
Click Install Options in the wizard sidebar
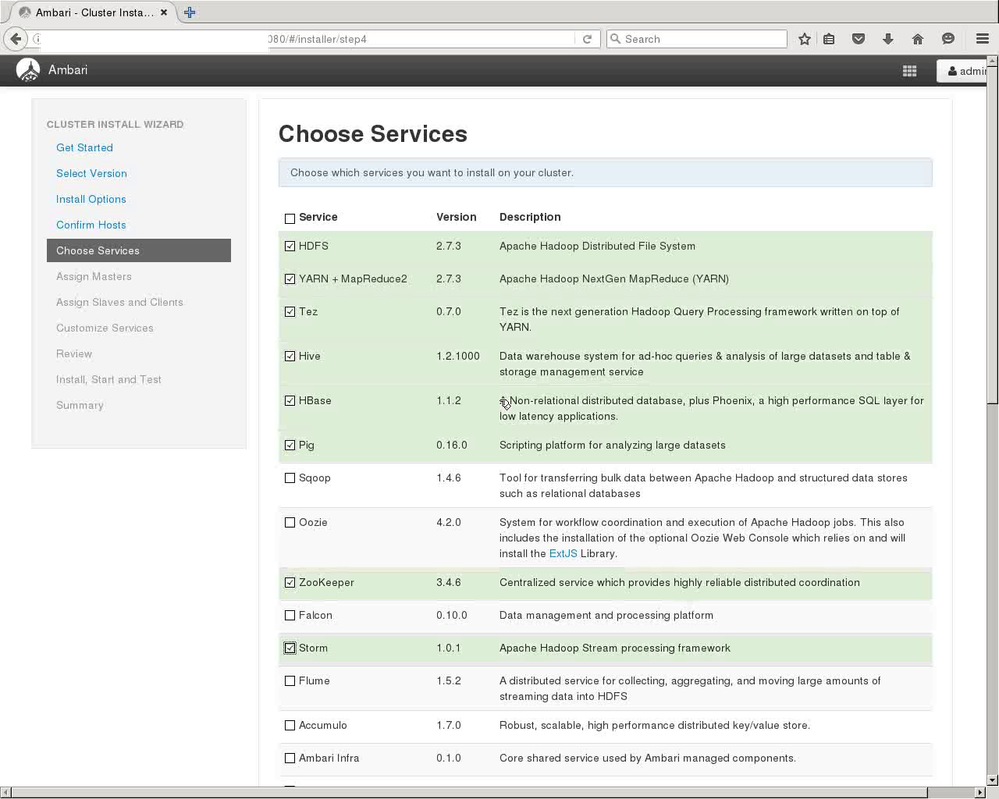91,199
